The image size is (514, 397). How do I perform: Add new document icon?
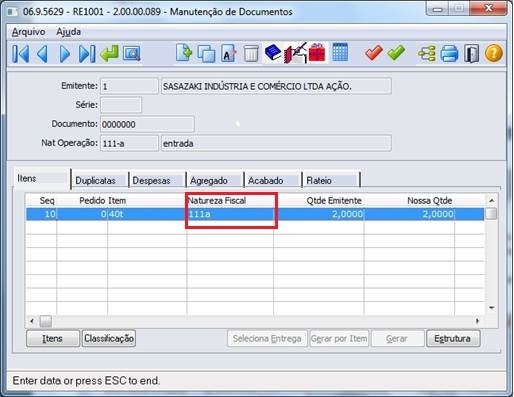[184, 53]
